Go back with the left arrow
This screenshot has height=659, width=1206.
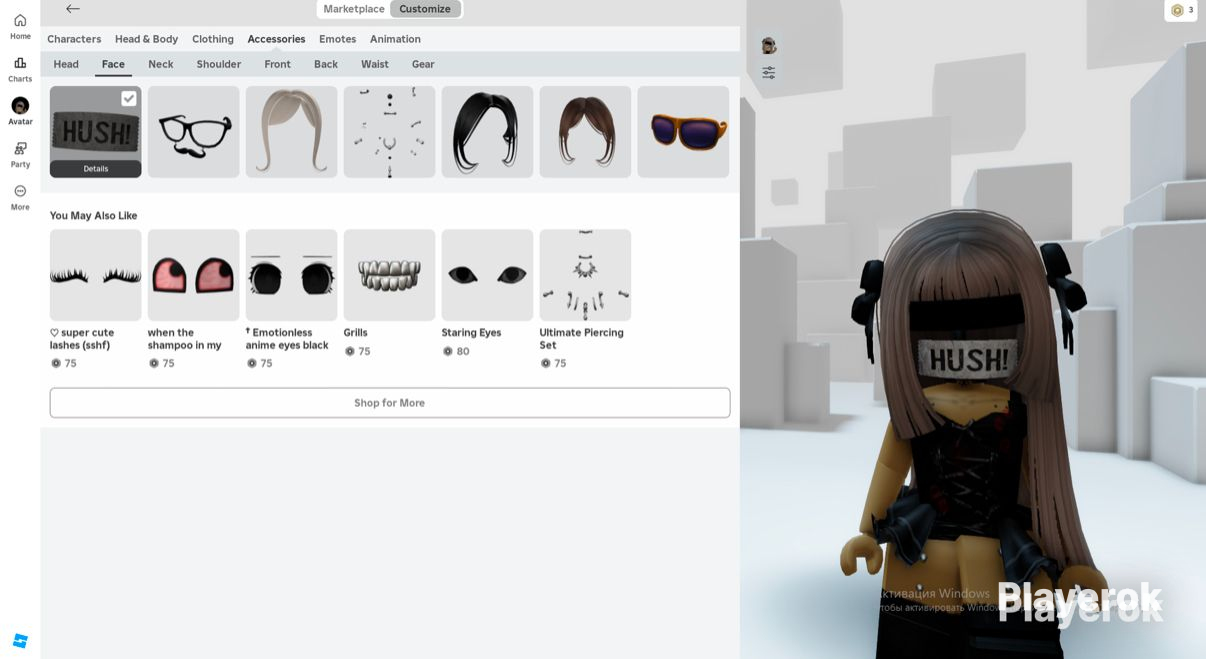[72, 9]
